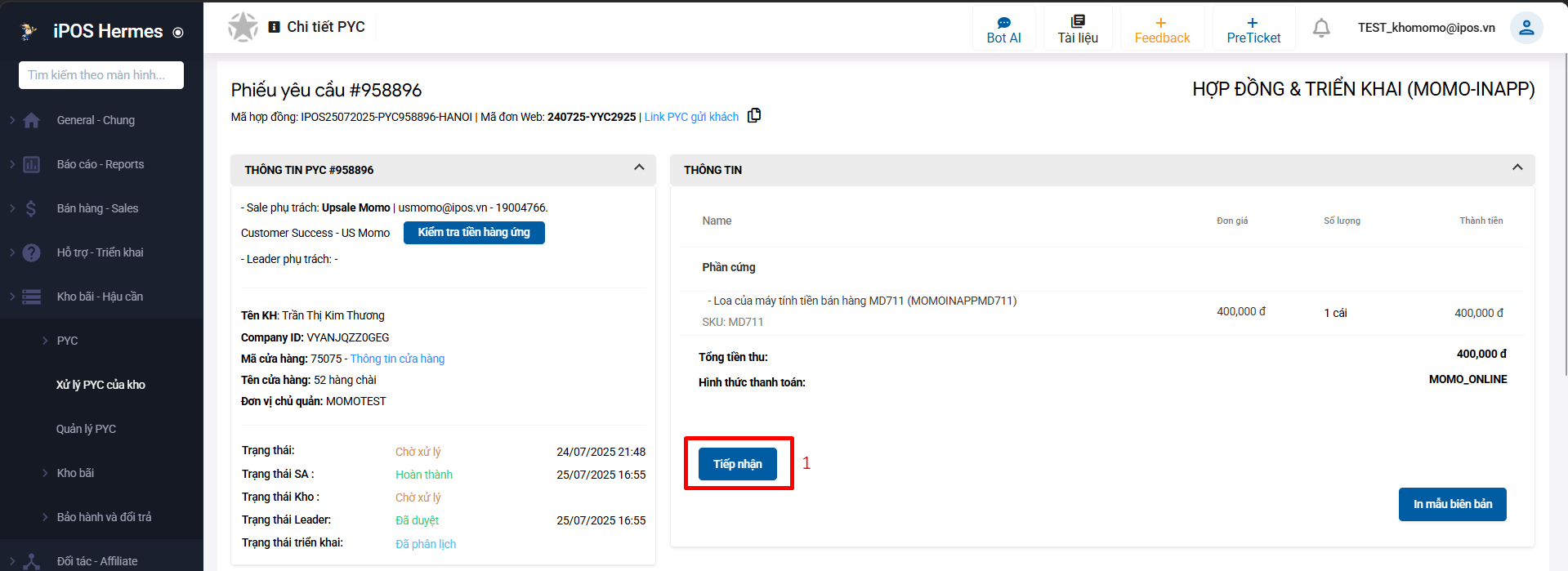The width and height of the screenshot is (1568, 571).
Task: Open the user profile avatar
Action: coord(1526,28)
